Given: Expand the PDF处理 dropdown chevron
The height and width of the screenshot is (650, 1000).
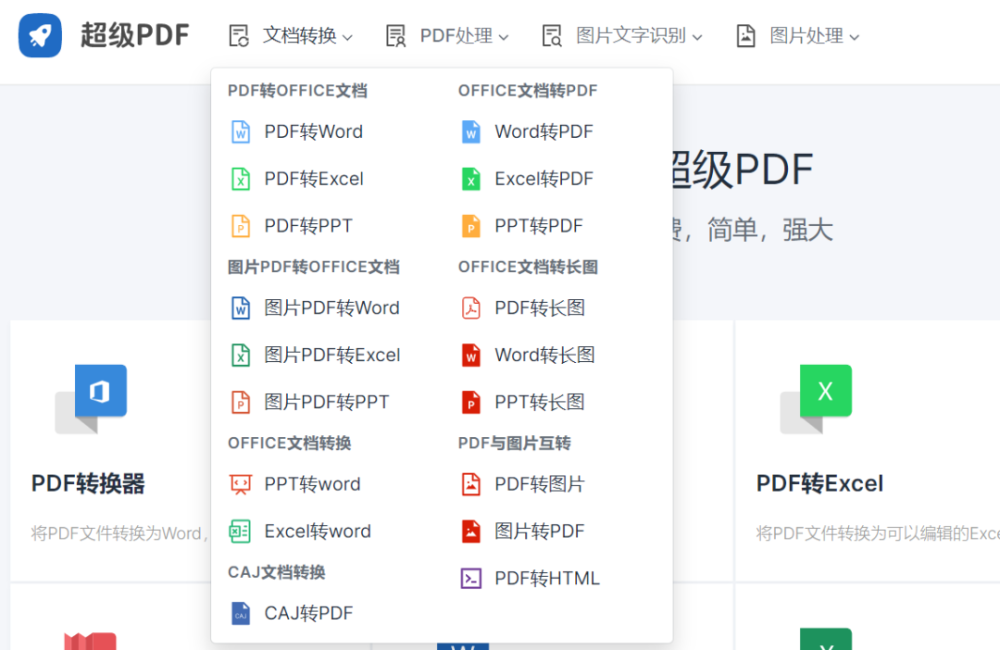Looking at the screenshot, I should pyautogui.click(x=504, y=38).
